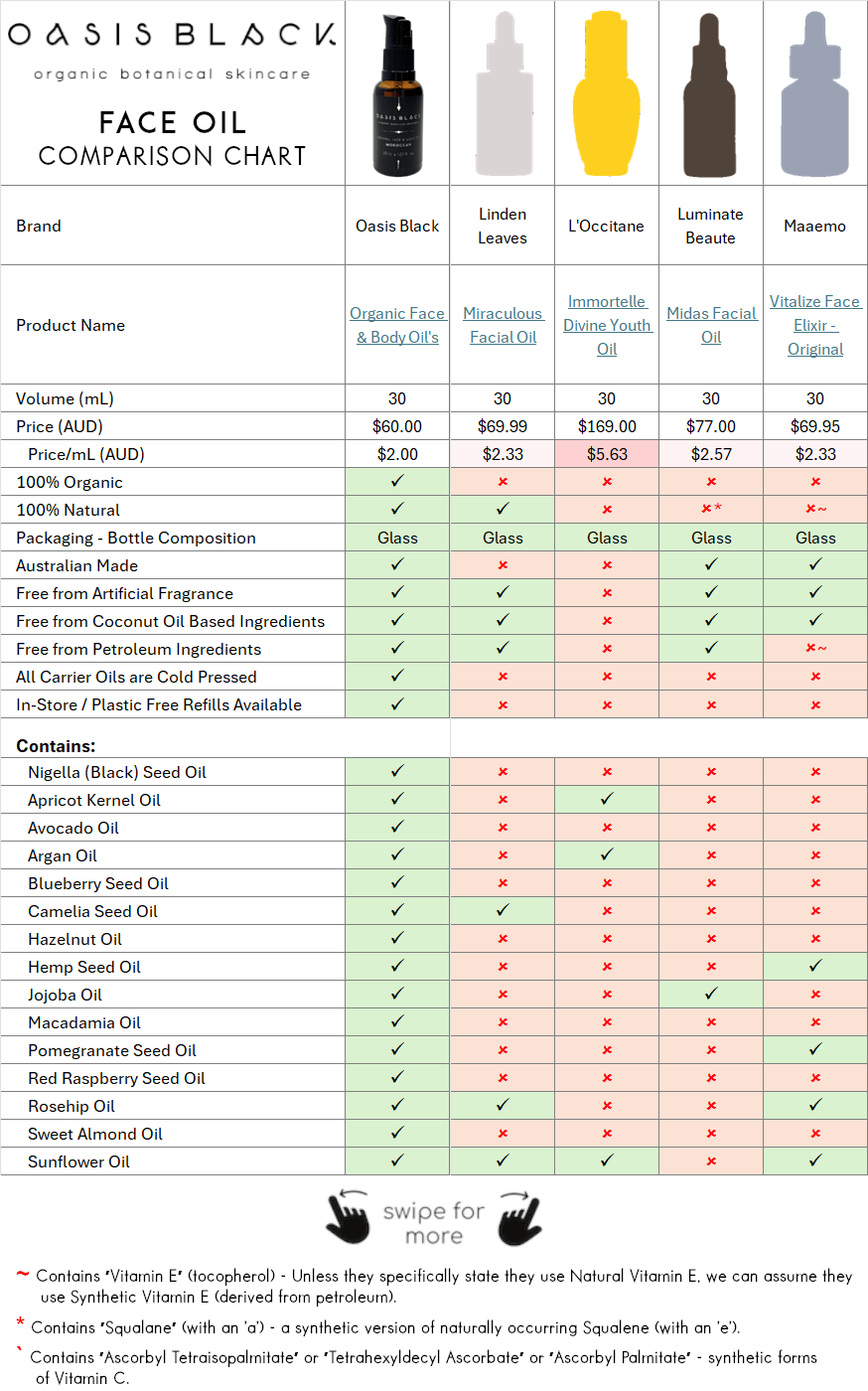Open Immortelle Divine Youth Oil link
868x1391 pixels.
click(x=607, y=325)
